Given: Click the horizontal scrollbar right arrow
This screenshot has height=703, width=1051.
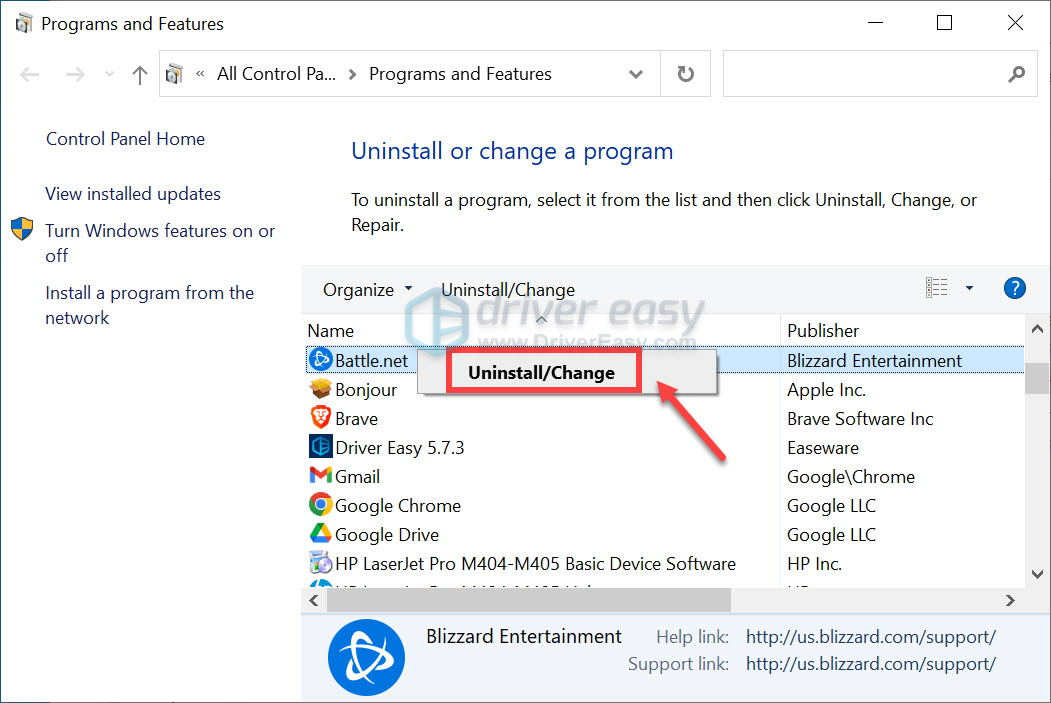Looking at the screenshot, I should tap(1009, 600).
